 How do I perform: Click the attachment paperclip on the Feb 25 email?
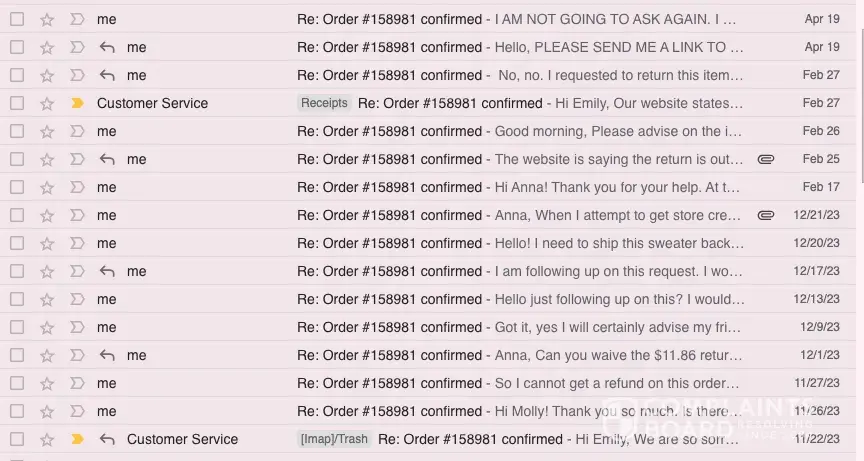[766, 159]
